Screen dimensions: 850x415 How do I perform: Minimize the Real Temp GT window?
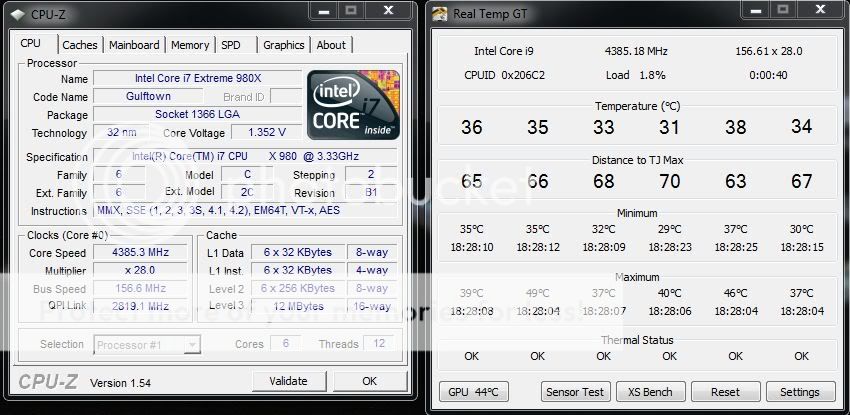[x=758, y=10]
